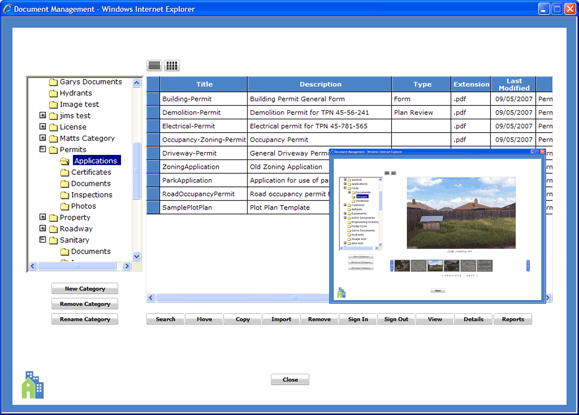
Task: Click the city buildings logo icon
Action: point(33,385)
